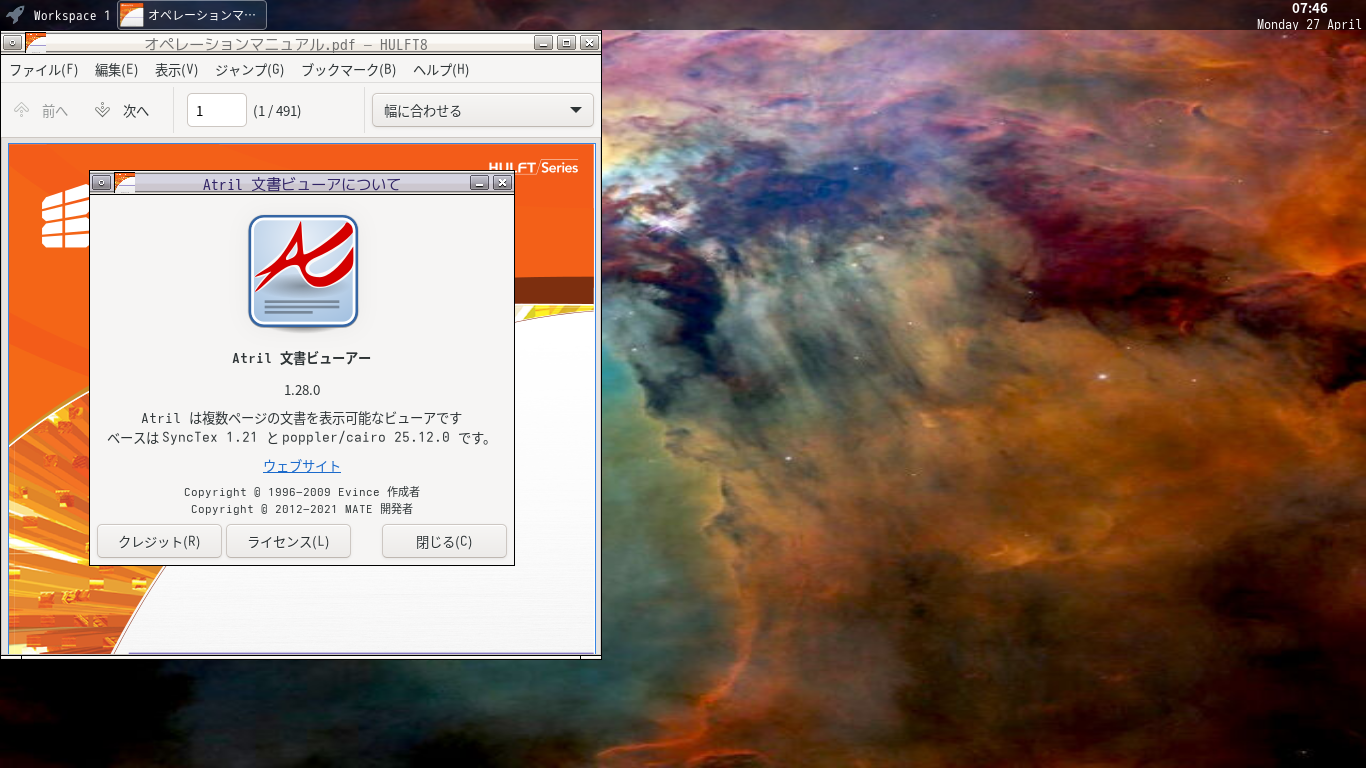Go to next page with 次へ

click(121, 111)
